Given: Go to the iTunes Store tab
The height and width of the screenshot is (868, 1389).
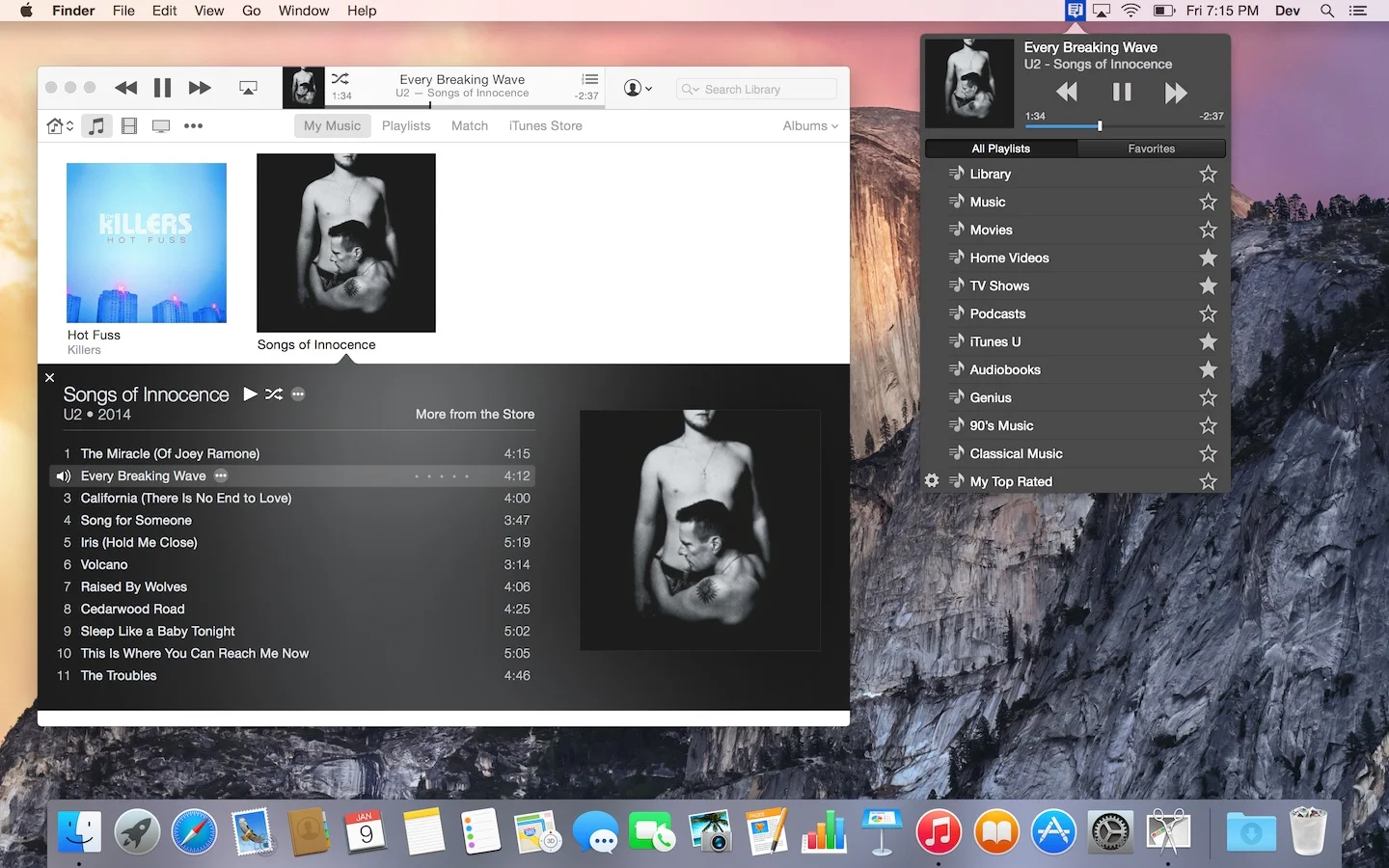Looking at the screenshot, I should [546, 125].
